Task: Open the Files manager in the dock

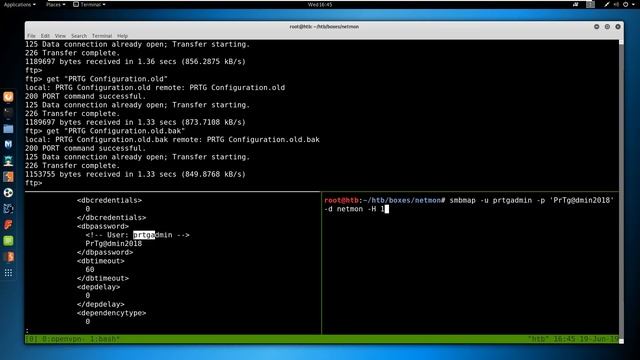Action: pos(8,129)
